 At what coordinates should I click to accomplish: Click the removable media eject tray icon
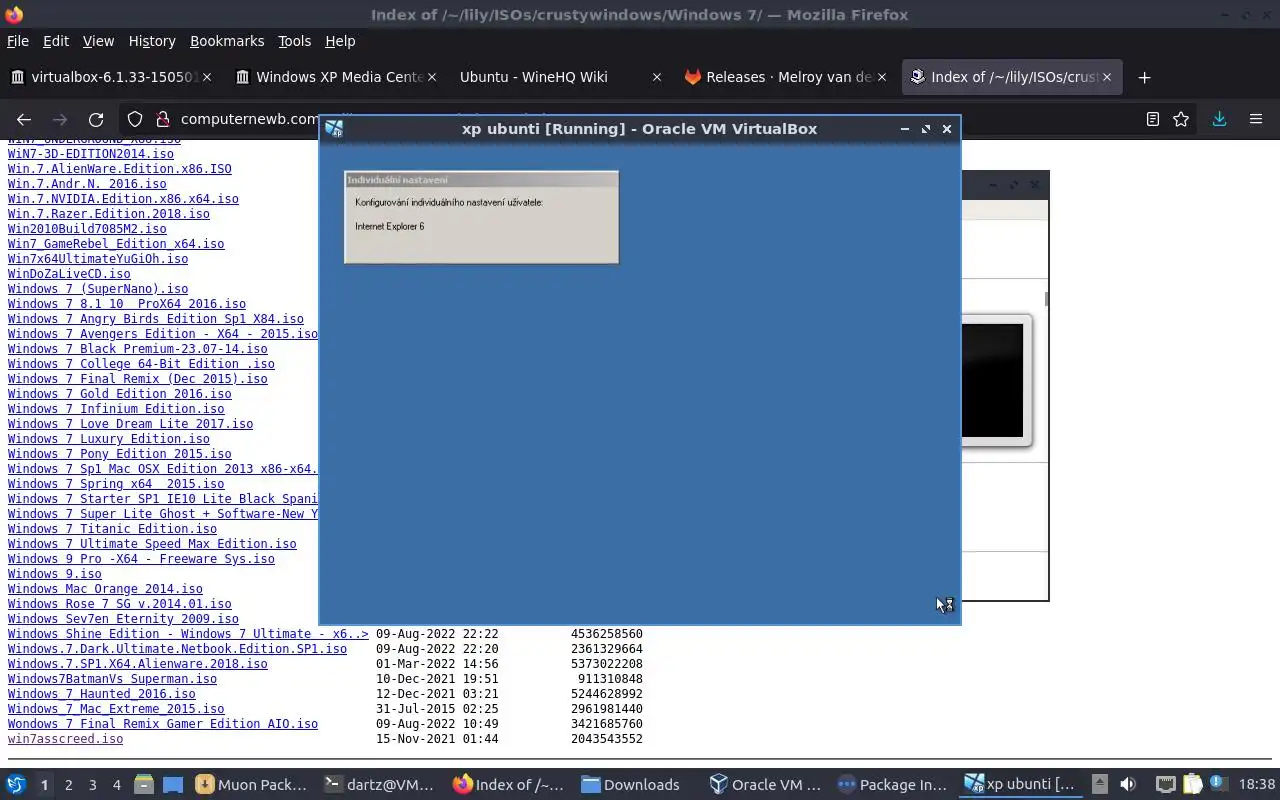pyautogui.click(x=1099, y=785)
